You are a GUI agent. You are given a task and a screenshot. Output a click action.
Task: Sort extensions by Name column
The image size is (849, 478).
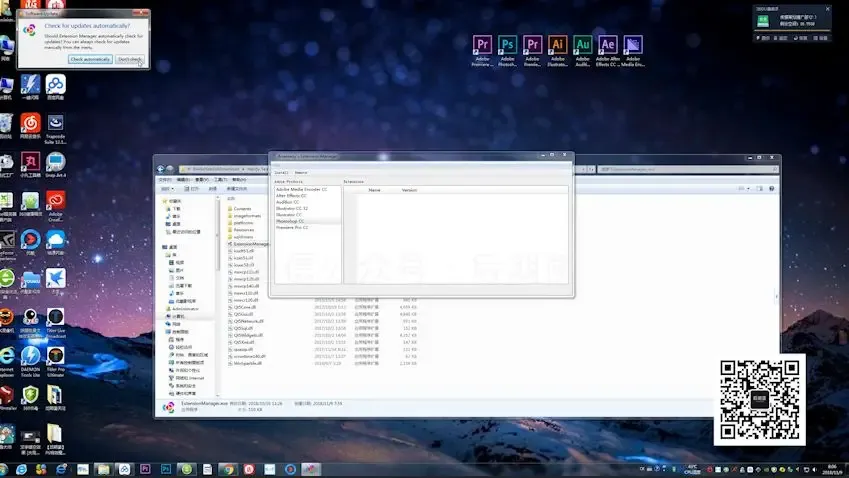pyautogui.click(x=374, y=190)
